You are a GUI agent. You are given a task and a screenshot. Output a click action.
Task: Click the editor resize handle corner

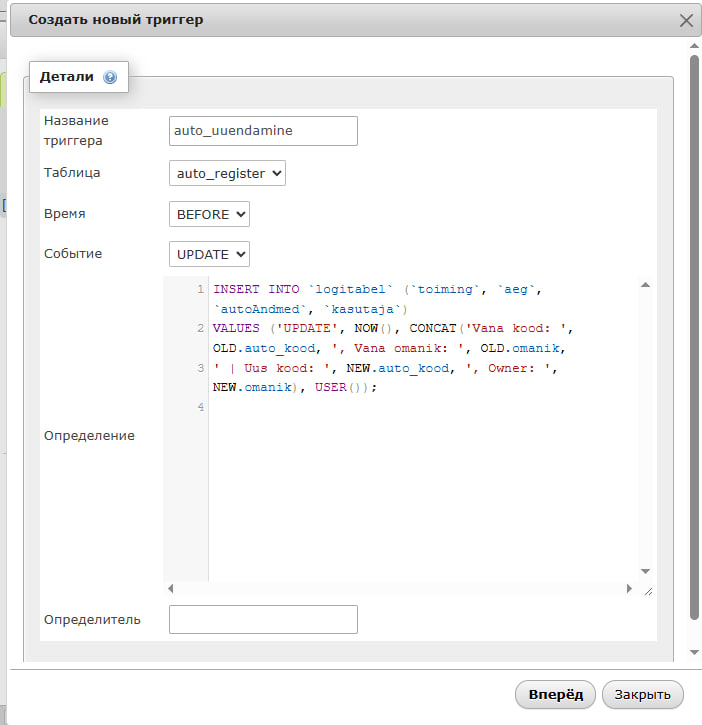pos(647,590)
